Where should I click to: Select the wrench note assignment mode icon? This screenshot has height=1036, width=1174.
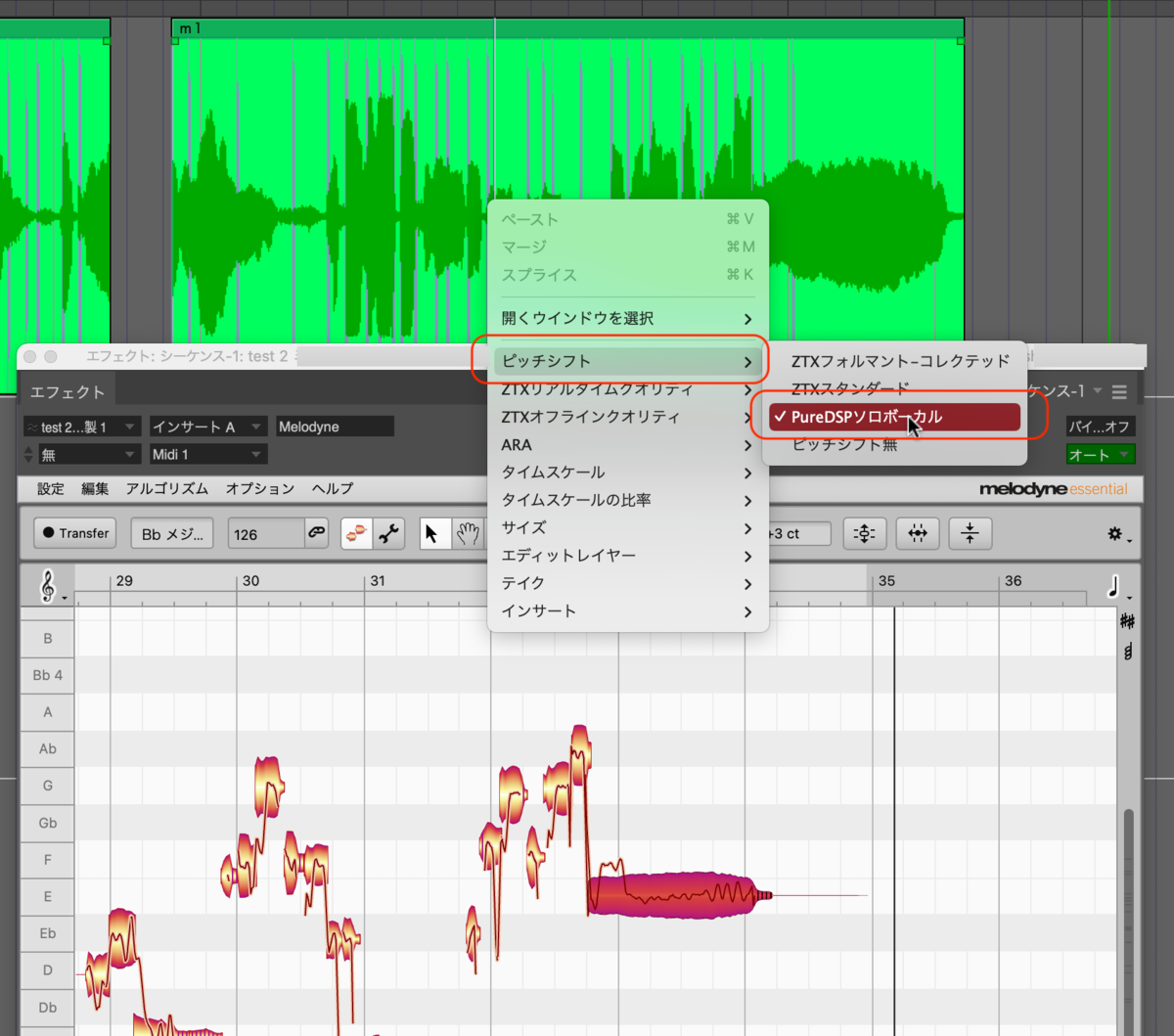[389, 533]
